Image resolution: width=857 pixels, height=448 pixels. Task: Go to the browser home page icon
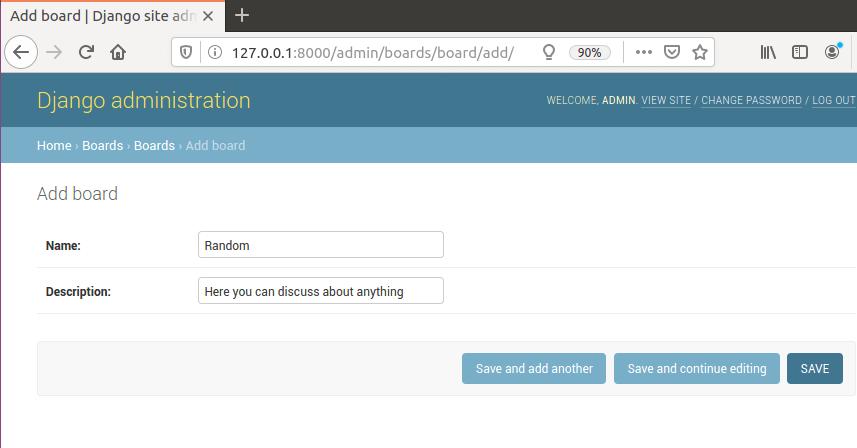pyautogui.click(x=118, y=52)
